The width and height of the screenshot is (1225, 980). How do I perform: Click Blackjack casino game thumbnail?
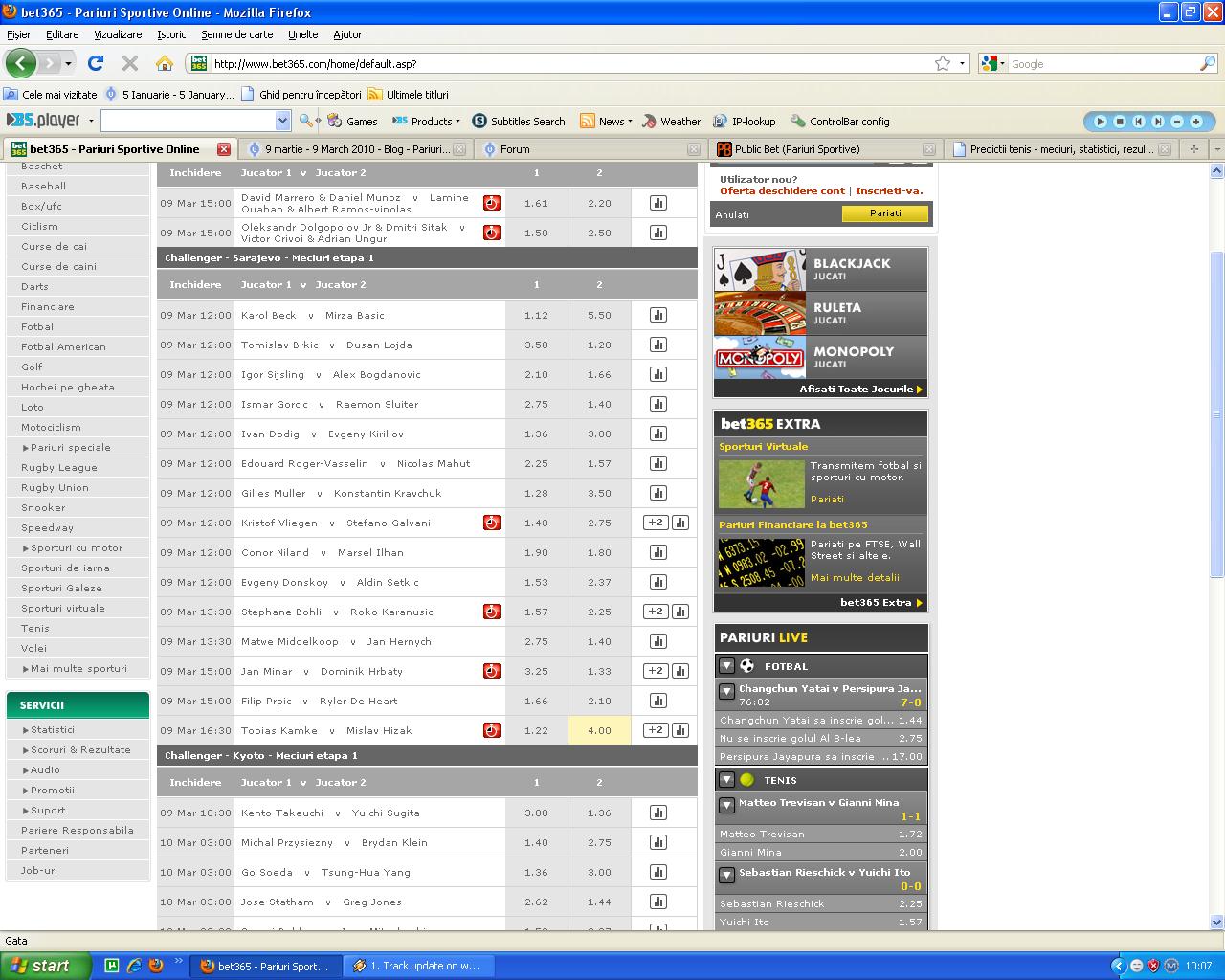coord(760,269)
